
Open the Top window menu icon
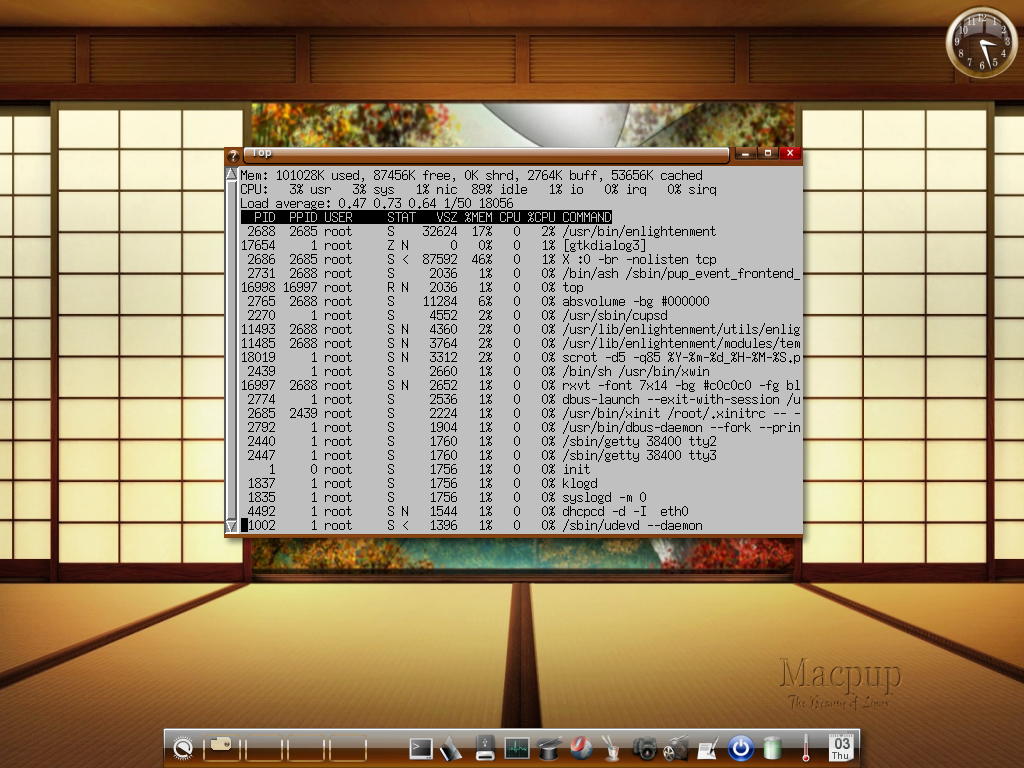(233, 155)
